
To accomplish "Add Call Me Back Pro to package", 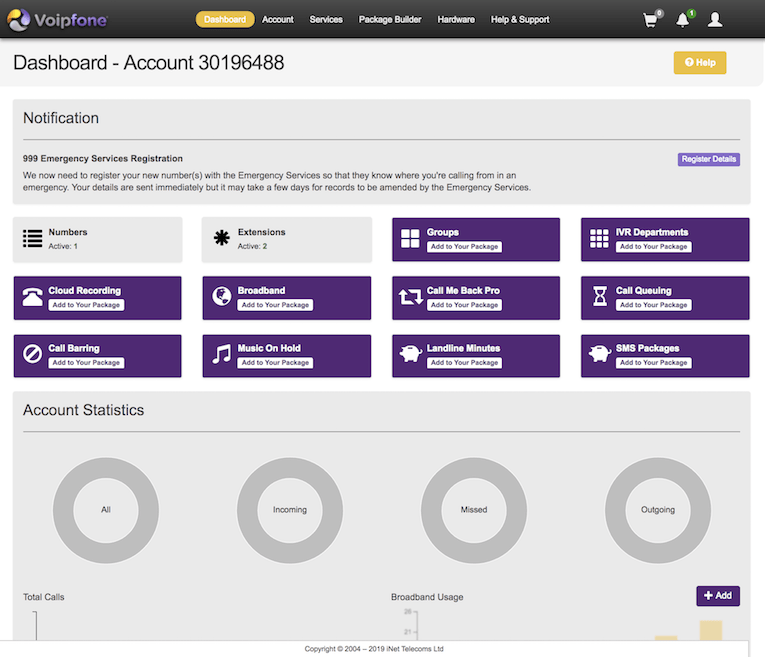I will pos(464,304).
